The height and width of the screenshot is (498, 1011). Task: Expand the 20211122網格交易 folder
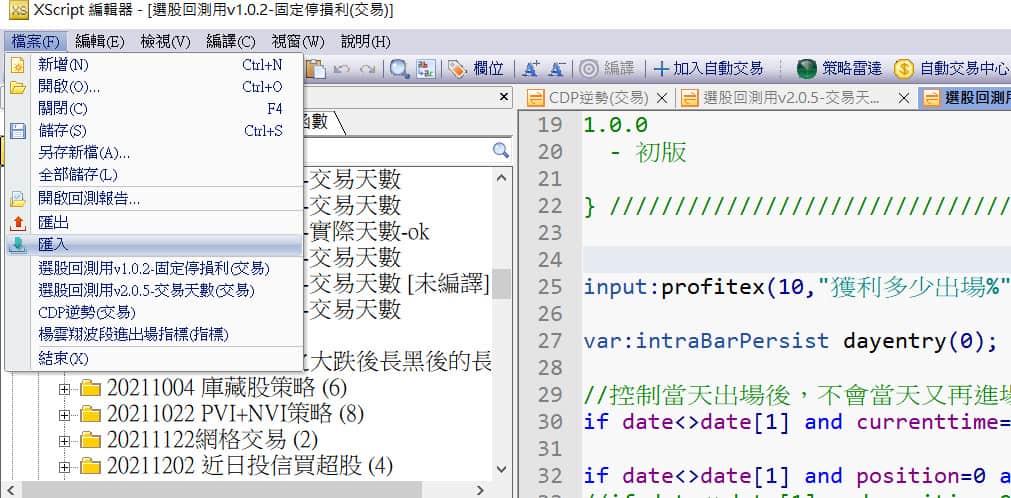66,439
